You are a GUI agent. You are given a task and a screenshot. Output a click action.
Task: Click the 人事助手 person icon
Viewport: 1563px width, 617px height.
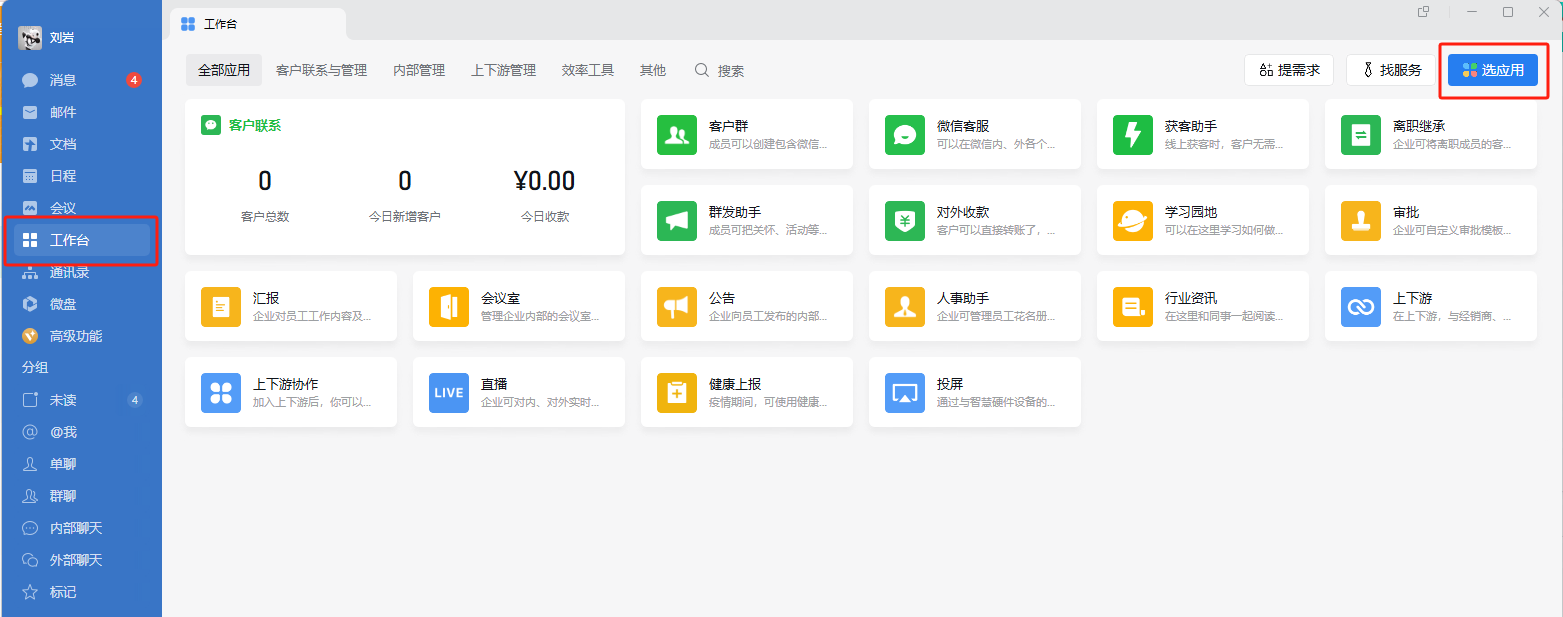click(x=905, y=306)
